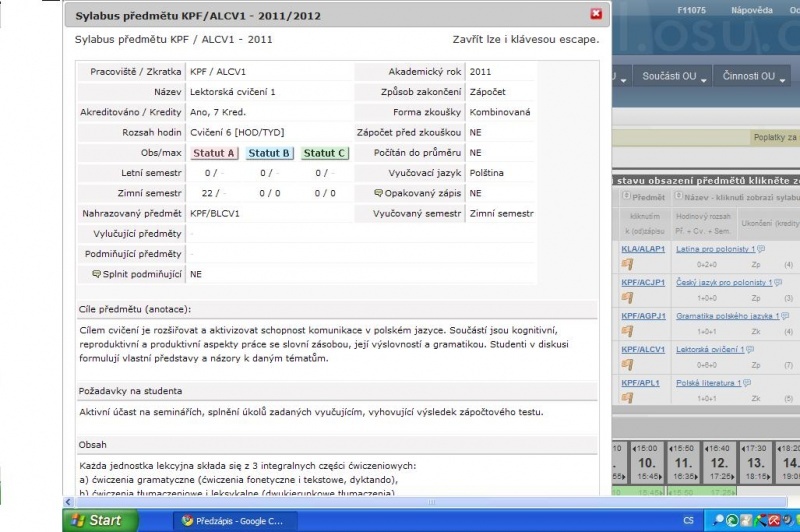Open KLA/ALAP1 course code link

(x=643, y=248)
